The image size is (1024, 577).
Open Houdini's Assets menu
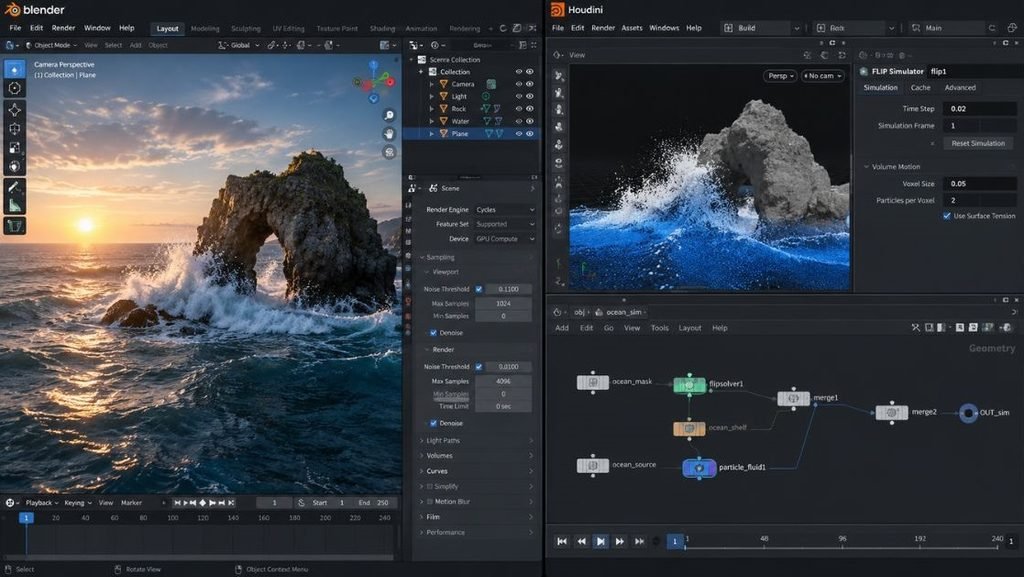[632, 28]
